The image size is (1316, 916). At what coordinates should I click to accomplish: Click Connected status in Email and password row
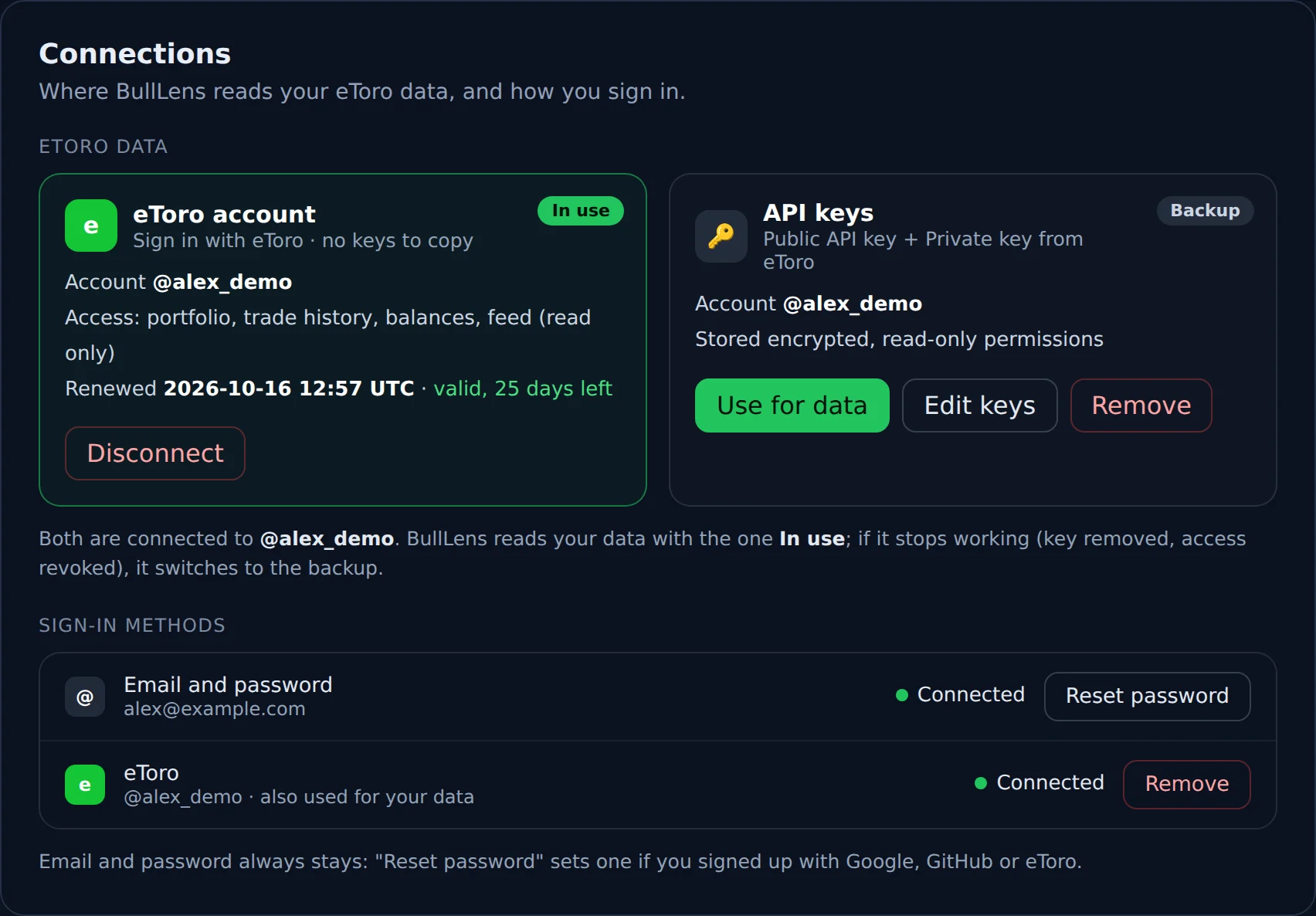click(x=960, y=695)
